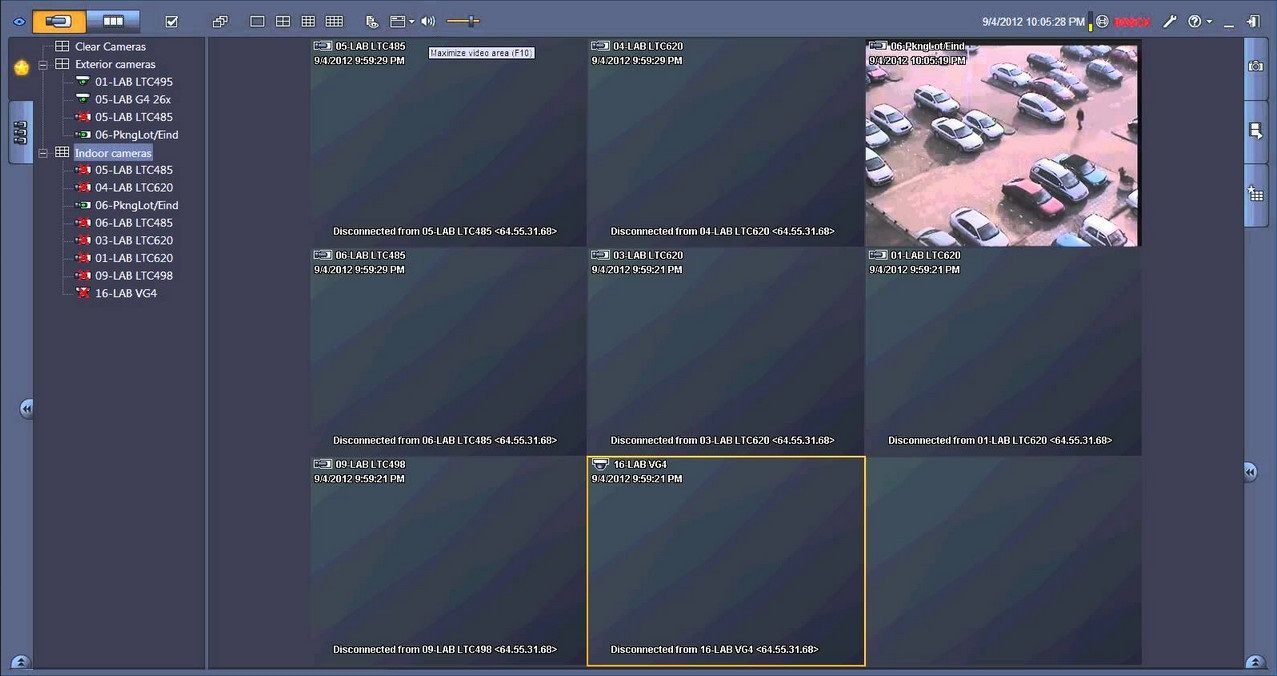Collapse the Indoor cameras tree node
Viewport: 1277px width, 676px height.
click(43, 152)
